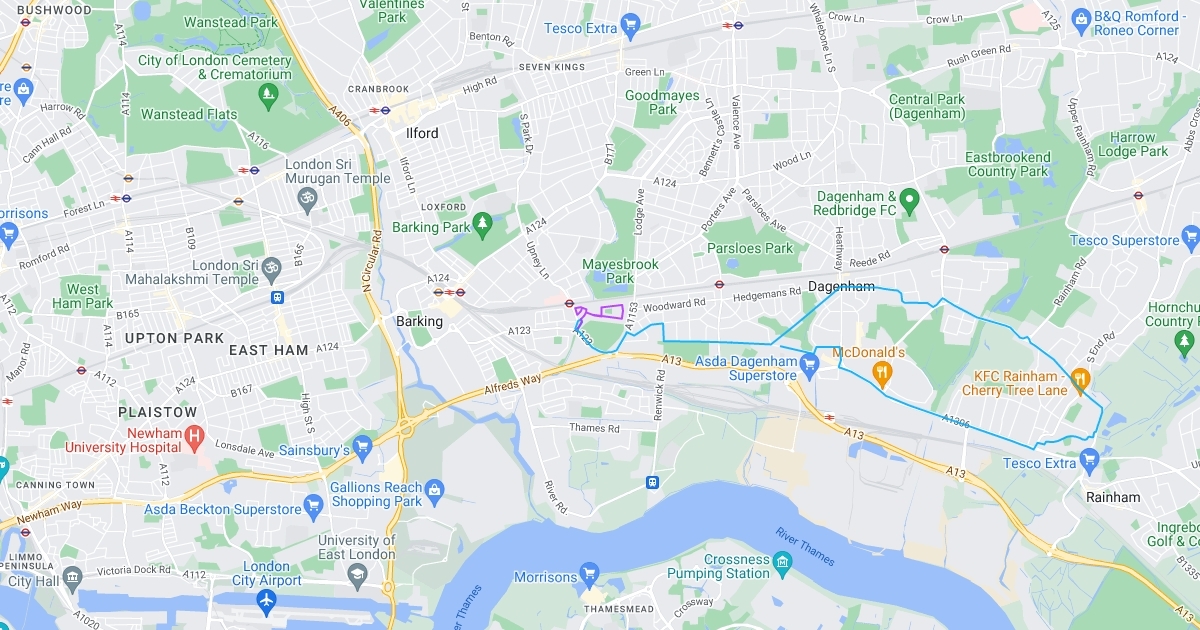1200x630 pixels.
Task: Click the purple outlined area near Mayesbrook Park
Action: tap(603, 310)
